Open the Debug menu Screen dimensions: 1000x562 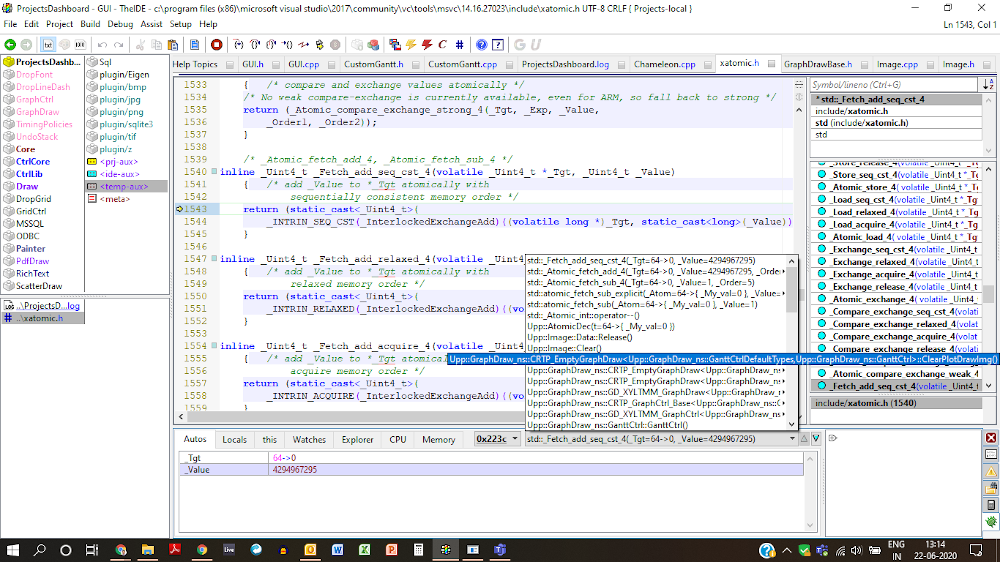click(120, 23)
